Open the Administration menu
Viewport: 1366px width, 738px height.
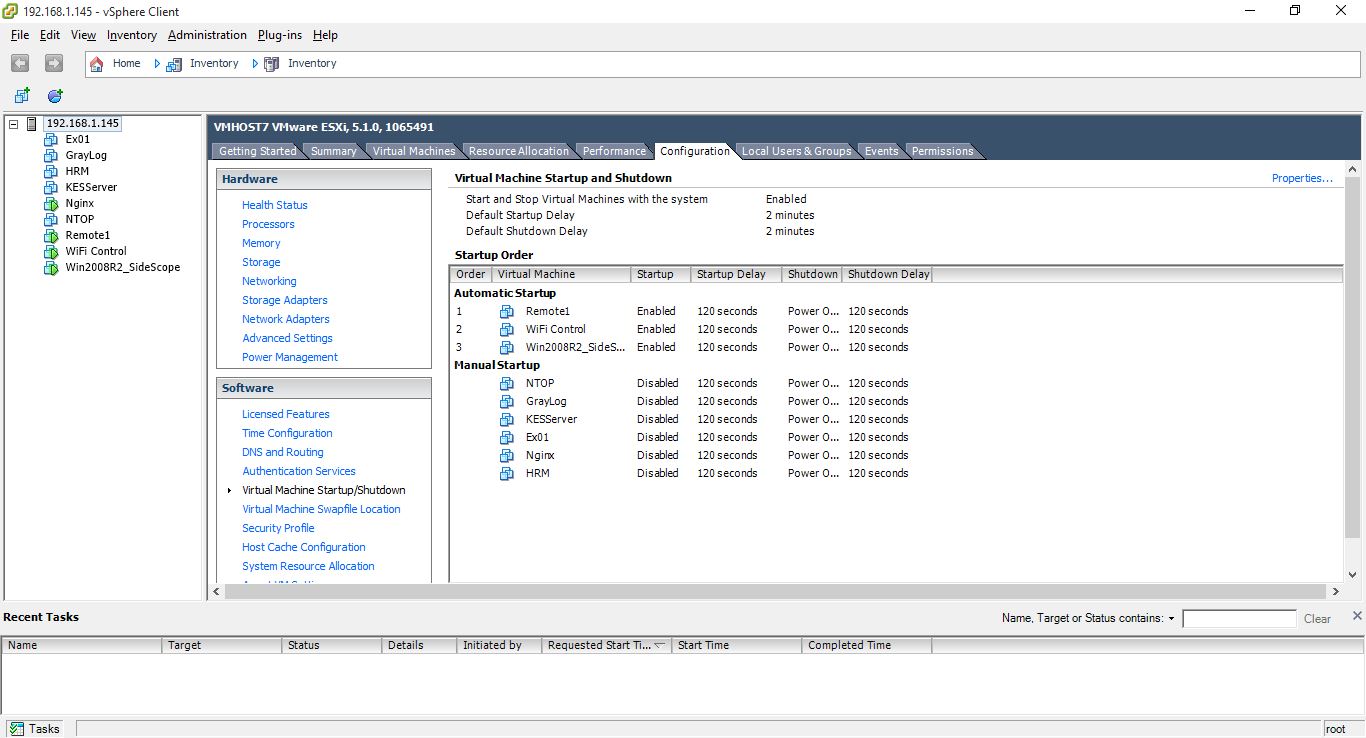pyautogui.click(x=207, y=35)
